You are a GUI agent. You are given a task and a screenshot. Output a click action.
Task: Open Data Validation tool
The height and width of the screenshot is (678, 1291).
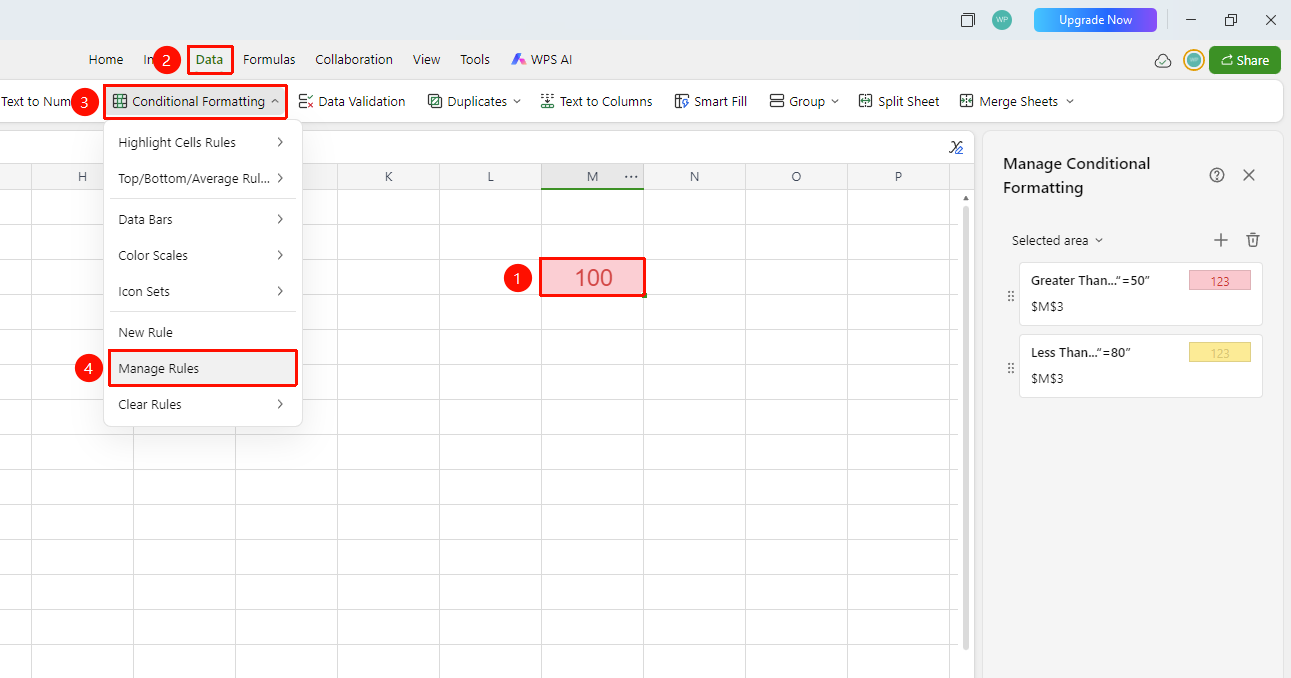pos(352,101)
